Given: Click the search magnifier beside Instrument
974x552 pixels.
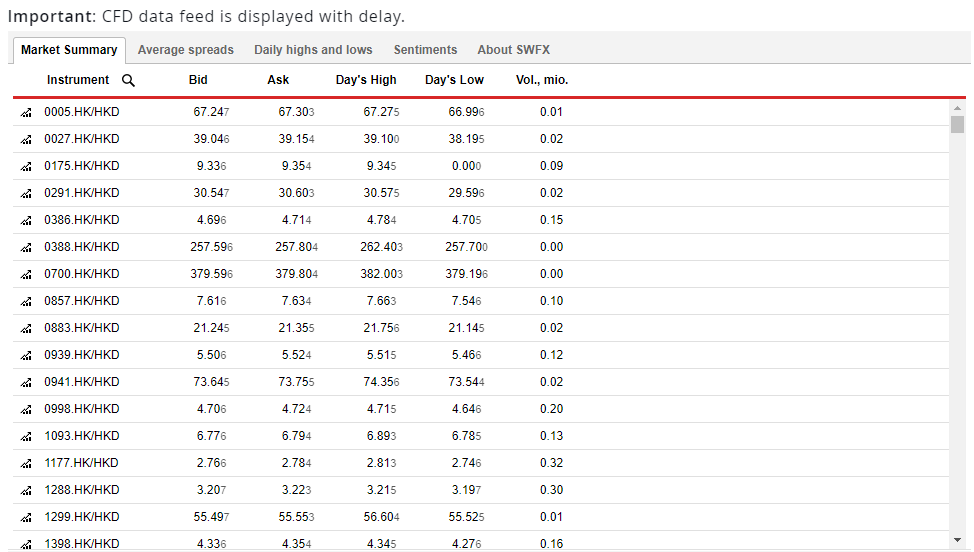Looking at the screenshot, I should [x=128, y=80].
